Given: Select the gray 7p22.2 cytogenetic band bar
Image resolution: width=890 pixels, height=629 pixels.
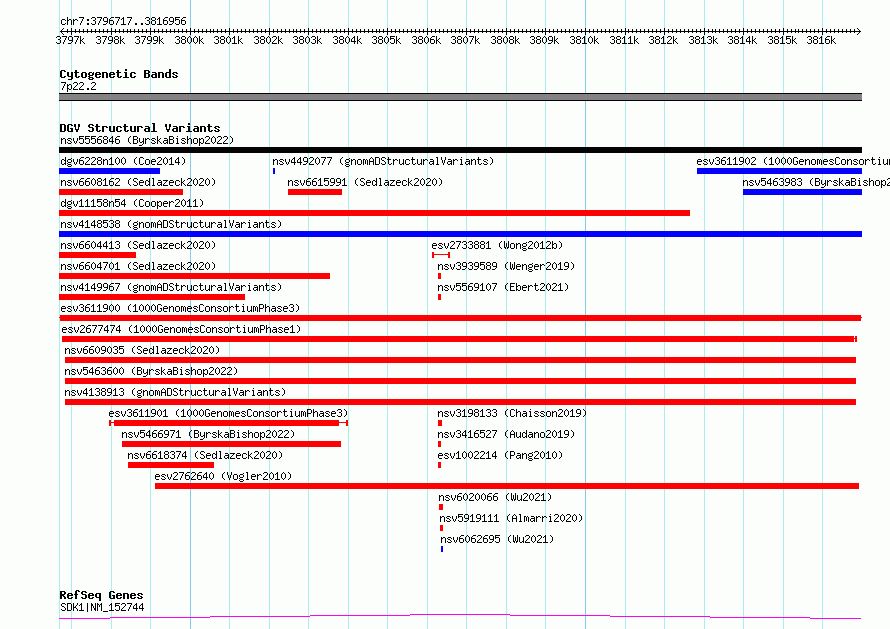Looking at the screenshot, I should (x=460, y=97).
